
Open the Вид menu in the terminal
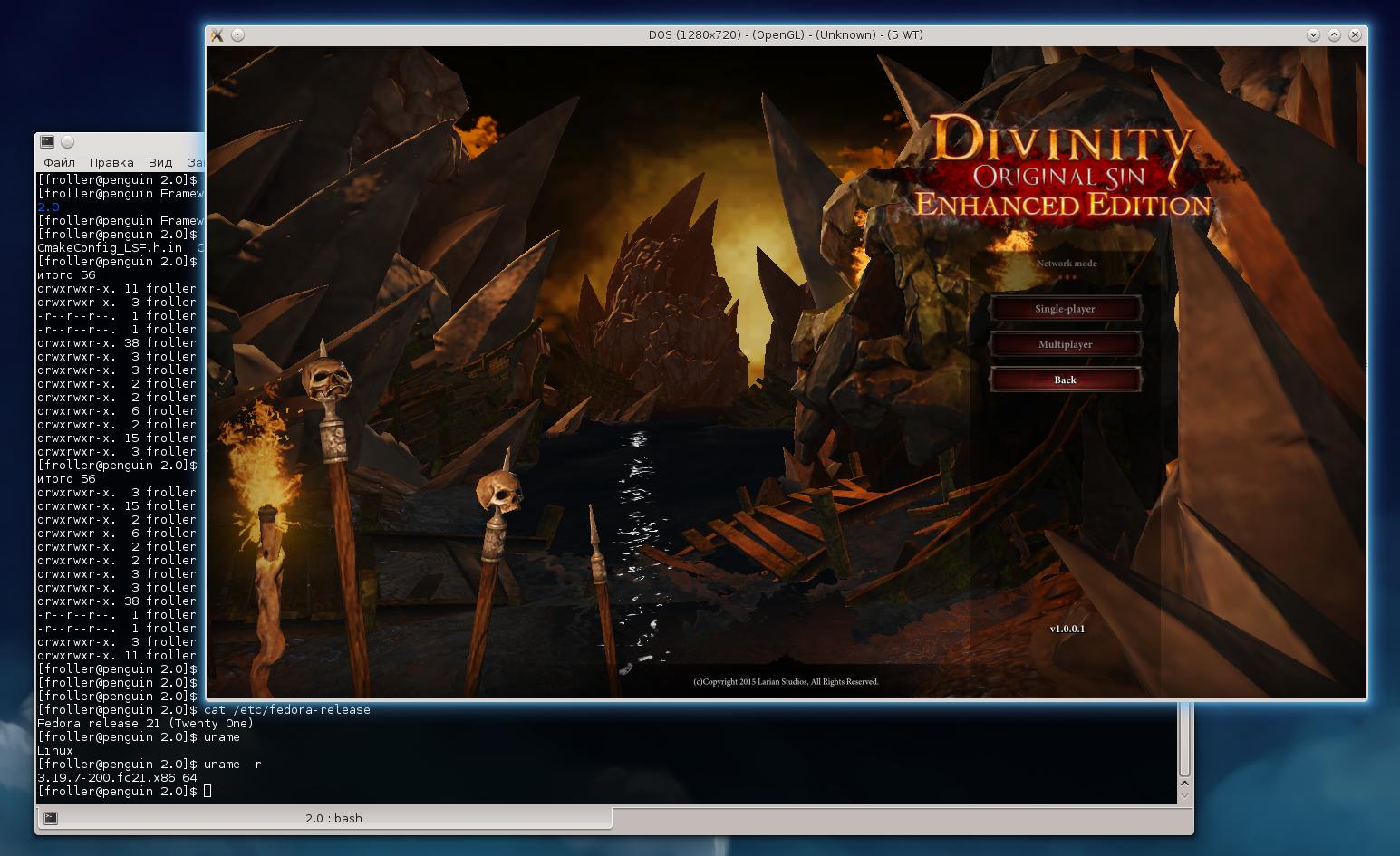click(160, 163)
